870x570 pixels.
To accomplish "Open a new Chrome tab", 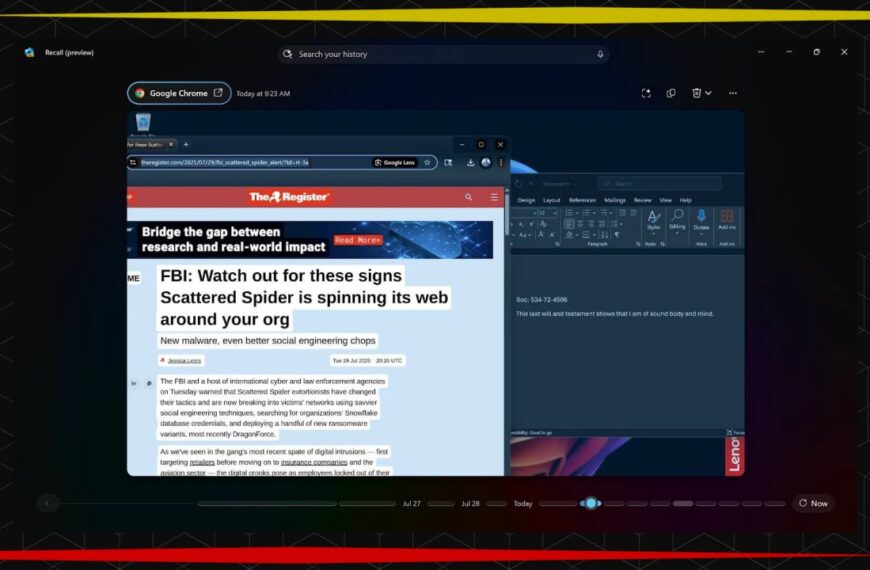I will (x=186, y=144).
